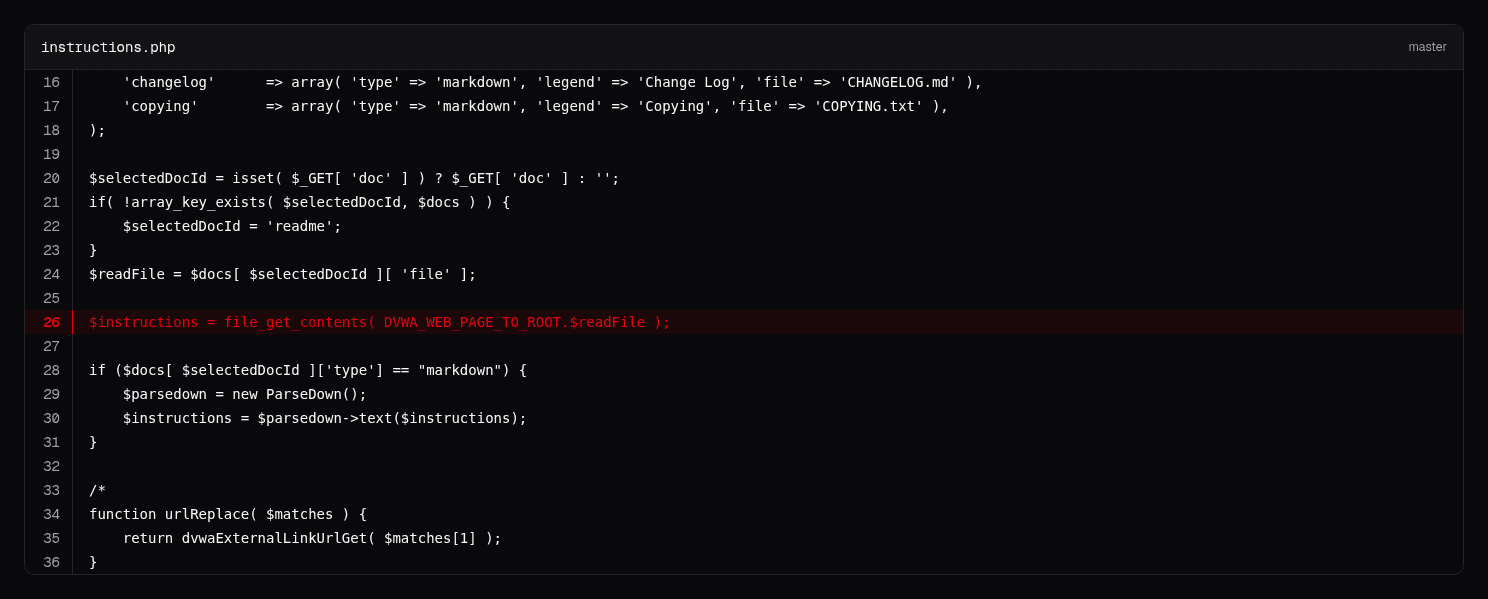Click the master branch label
This screenshot has width=1488, height=599.
1427,47
